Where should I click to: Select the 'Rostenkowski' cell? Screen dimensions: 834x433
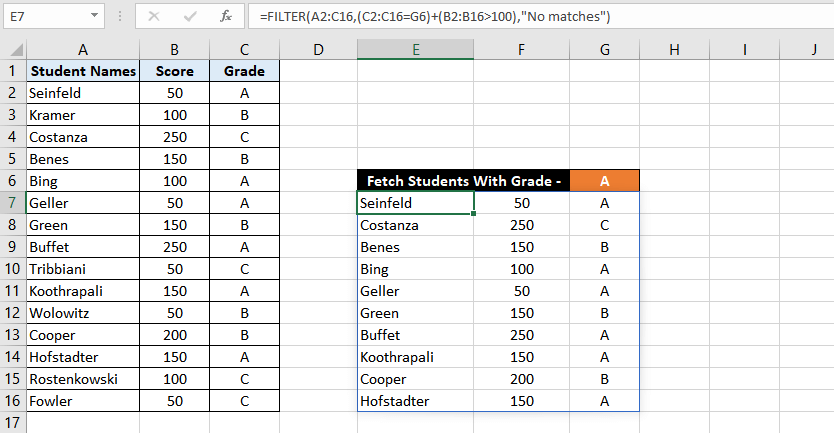(x=83, y=379)
